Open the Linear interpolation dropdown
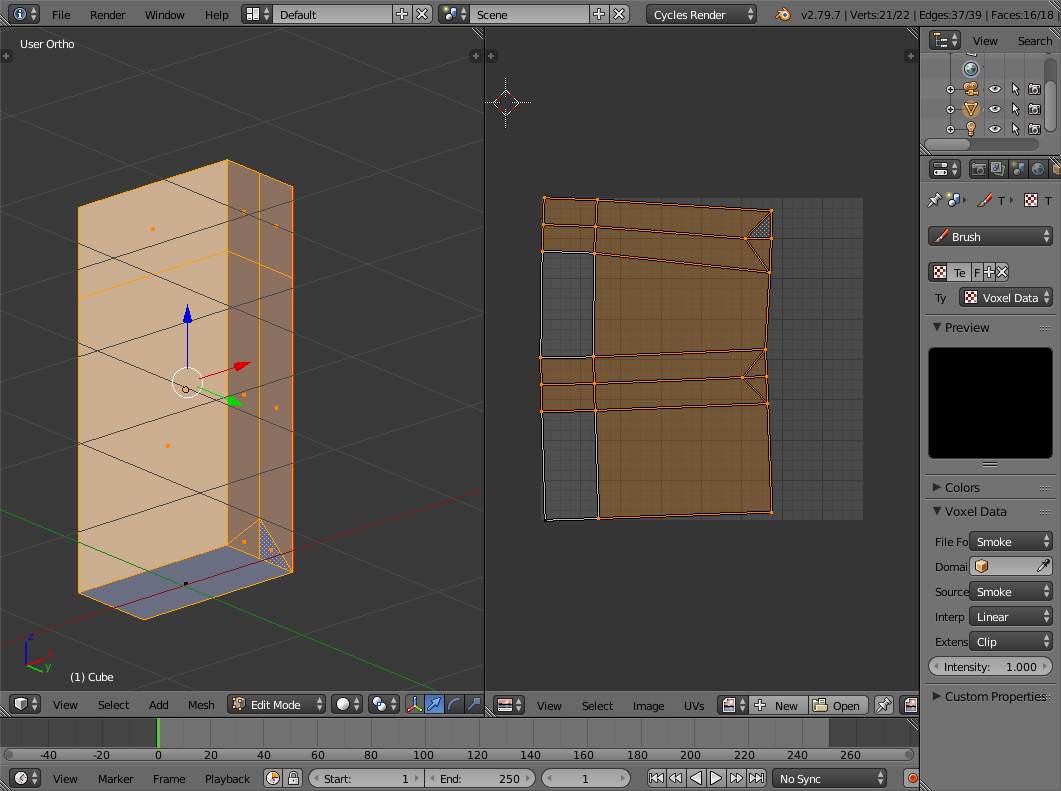1061x791 pixels. coord(1011,616)
